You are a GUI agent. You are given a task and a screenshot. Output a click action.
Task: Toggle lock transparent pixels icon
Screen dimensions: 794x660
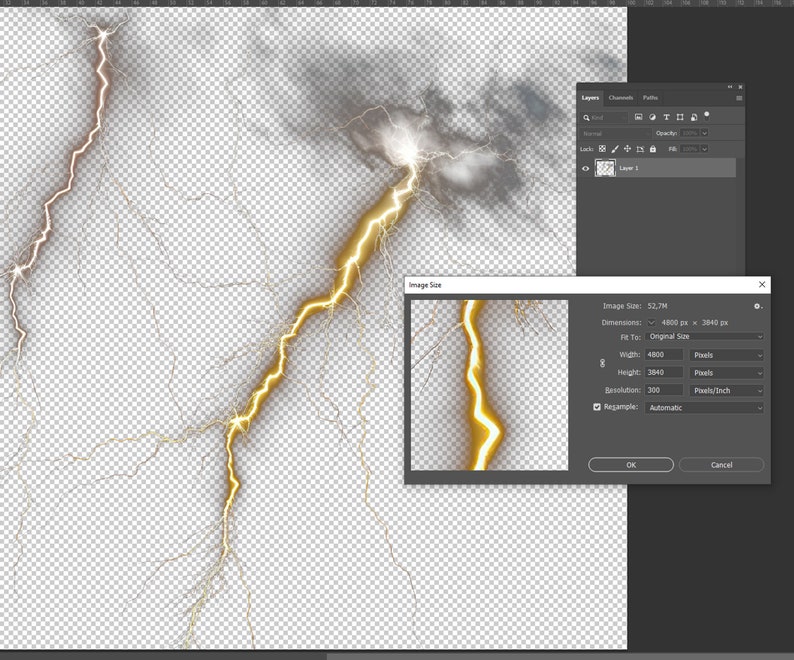(x=602, y=149)
